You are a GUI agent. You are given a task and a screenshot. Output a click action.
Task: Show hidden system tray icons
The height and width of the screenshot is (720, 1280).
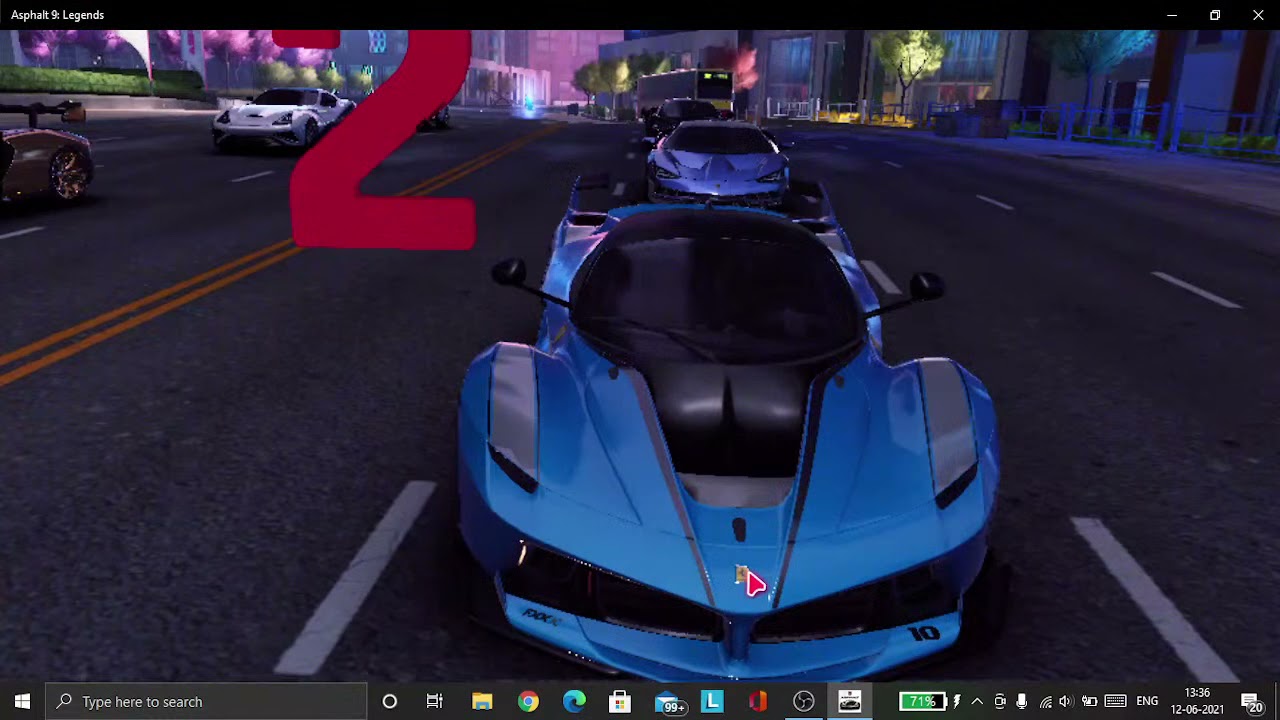(977, 702)
